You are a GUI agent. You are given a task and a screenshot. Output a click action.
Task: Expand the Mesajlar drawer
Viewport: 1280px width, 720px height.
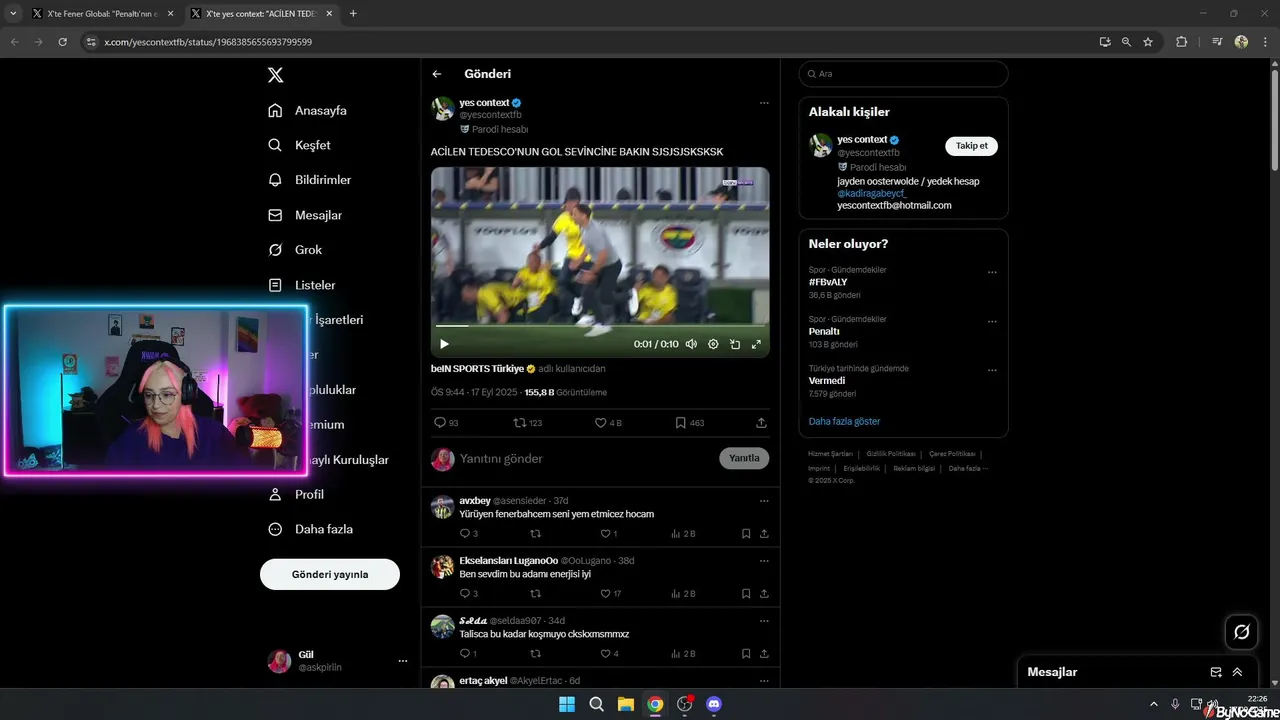[1237, 672]
